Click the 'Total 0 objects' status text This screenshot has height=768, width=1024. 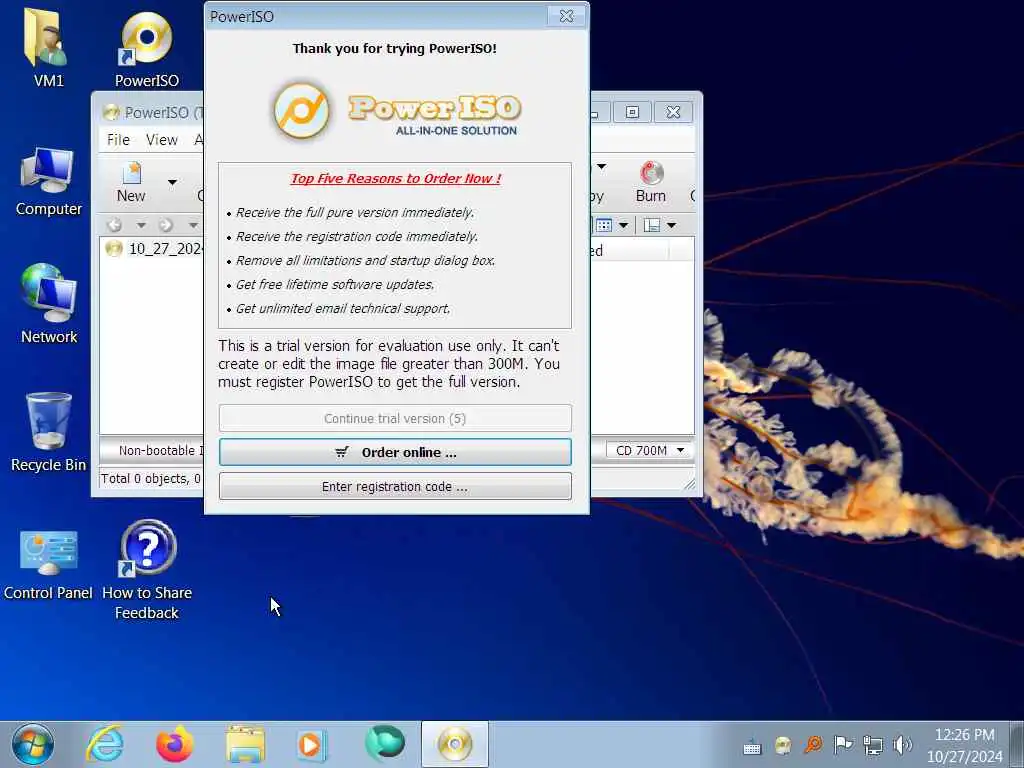(x=151, y=479)
